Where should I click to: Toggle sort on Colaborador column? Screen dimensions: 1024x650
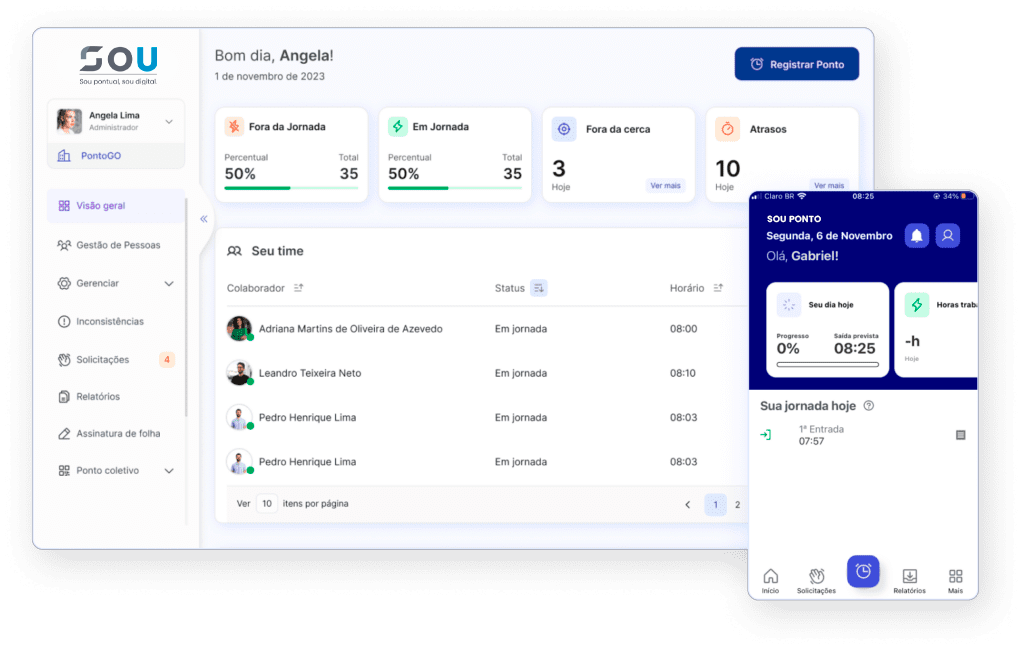click(x=298, y=288)
